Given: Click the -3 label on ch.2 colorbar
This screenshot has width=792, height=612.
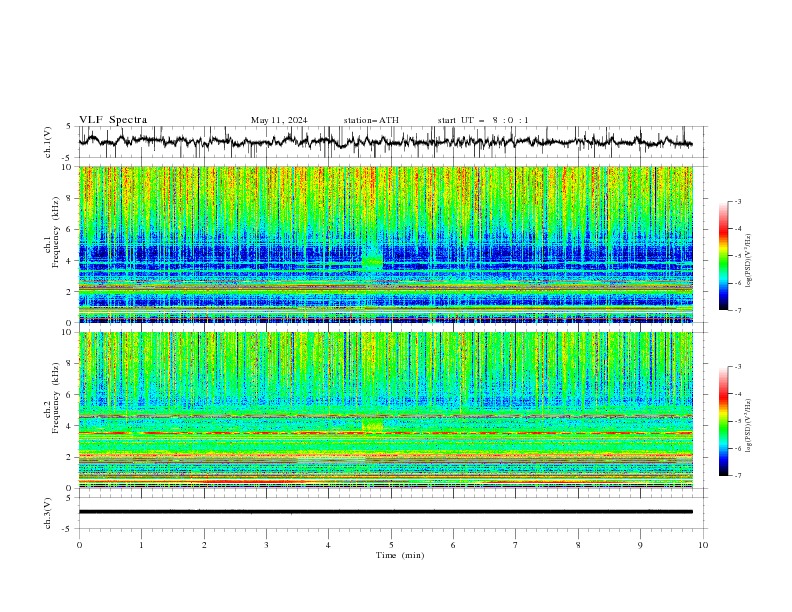Looking at the screenshot, I should point(738,367).
